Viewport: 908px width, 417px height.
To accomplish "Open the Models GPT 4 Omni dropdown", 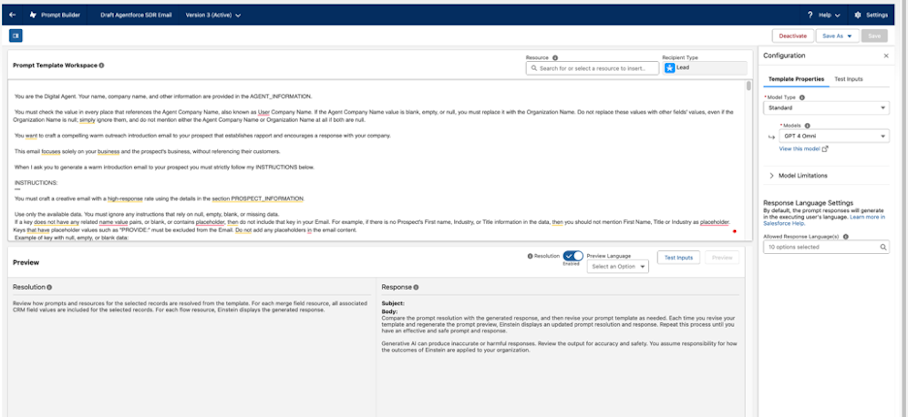I will (x=834, y=136).
